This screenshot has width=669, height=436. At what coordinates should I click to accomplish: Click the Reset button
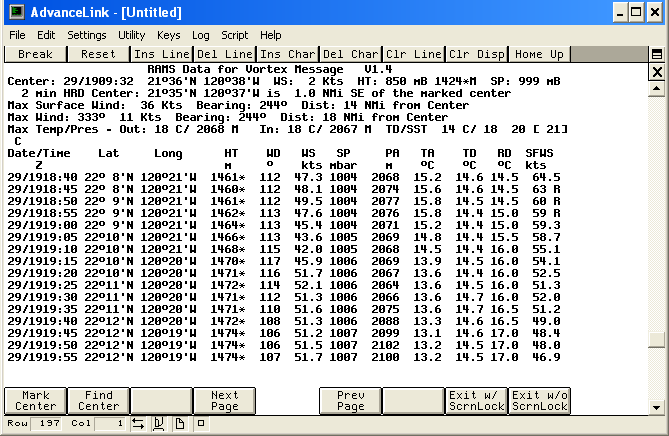click(98, 54)
